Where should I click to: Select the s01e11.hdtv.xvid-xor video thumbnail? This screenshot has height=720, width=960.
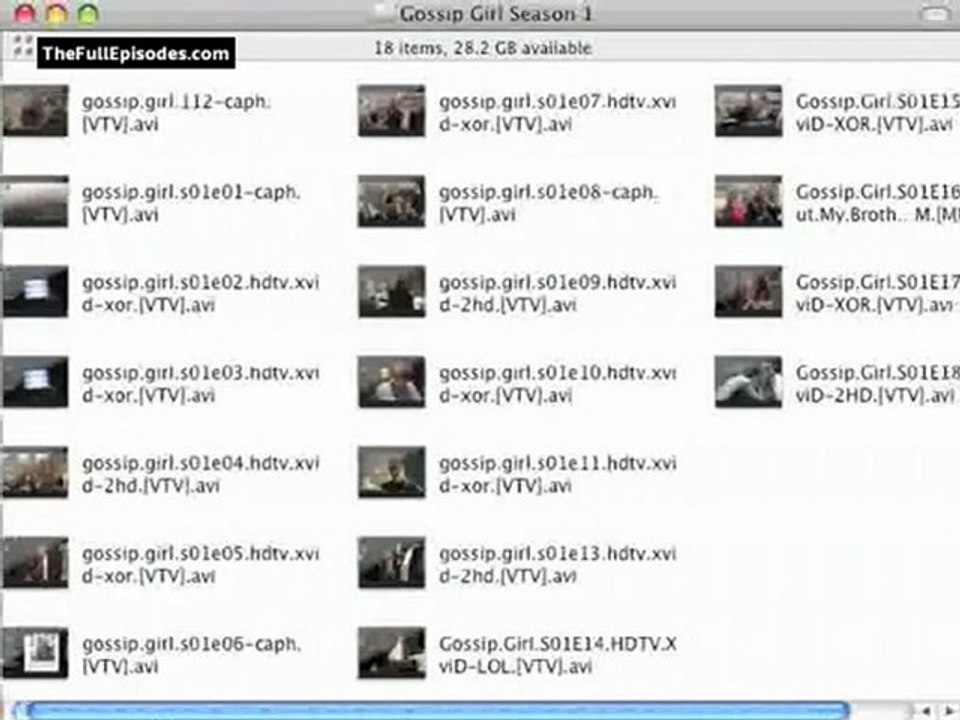tap(392, 472)
